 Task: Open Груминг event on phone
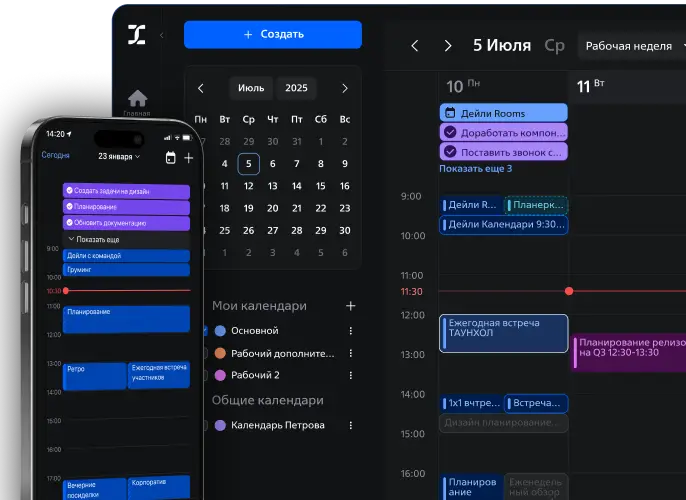click(x=126, y=269)
